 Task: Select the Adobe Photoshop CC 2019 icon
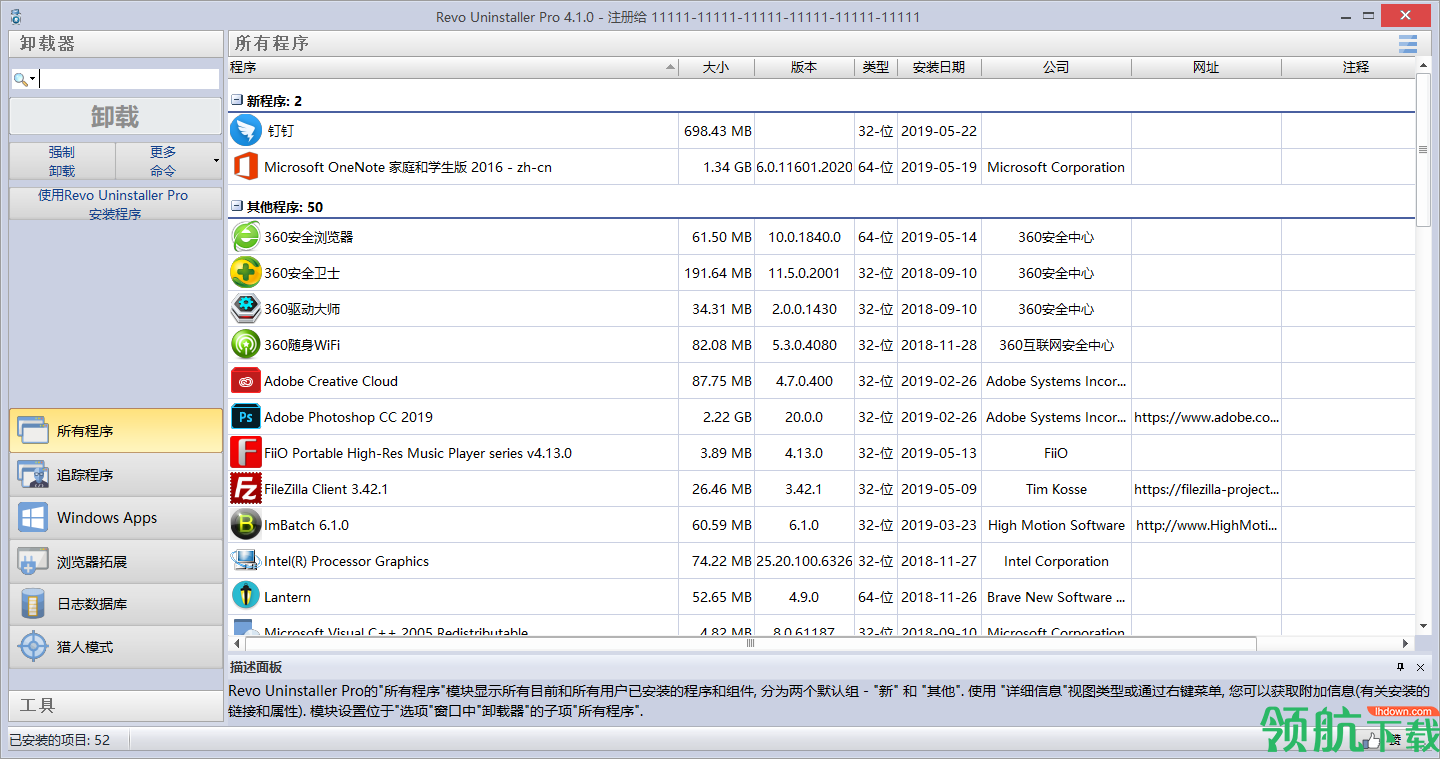246,417
